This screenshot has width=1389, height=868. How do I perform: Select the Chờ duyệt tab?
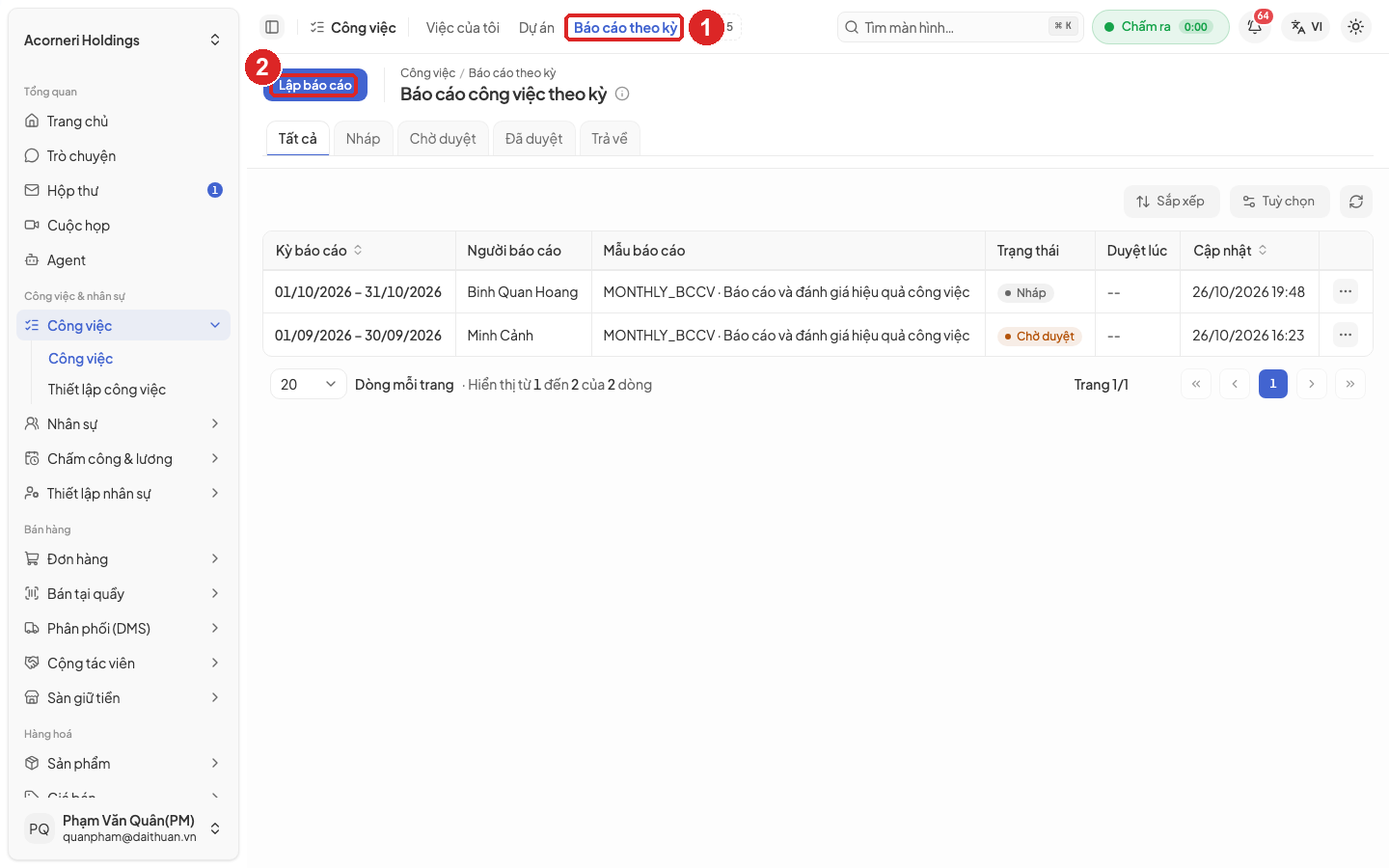coord(443,139)
